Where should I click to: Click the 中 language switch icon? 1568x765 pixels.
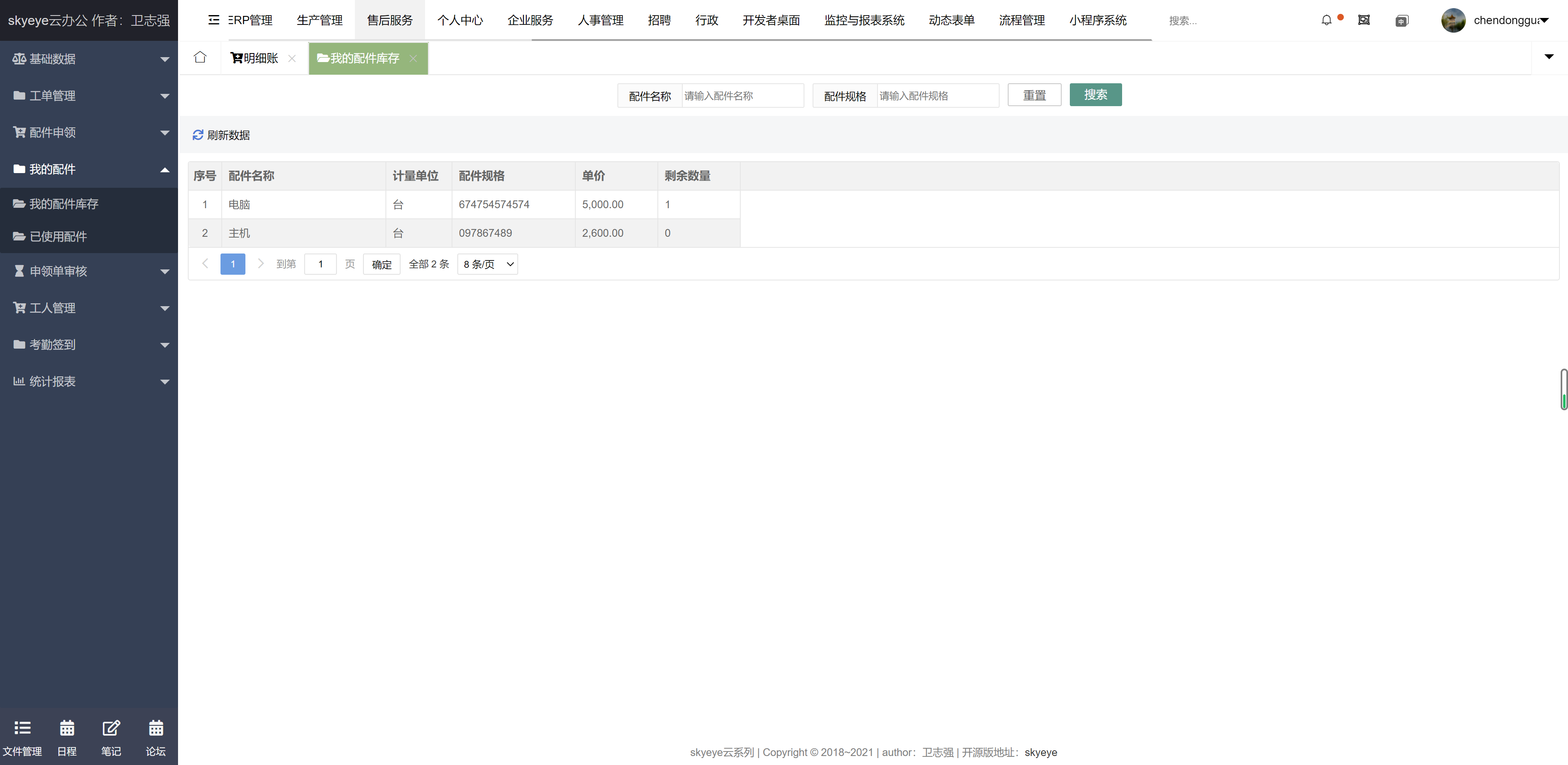pyautogui.click(x=1403, y=20)
